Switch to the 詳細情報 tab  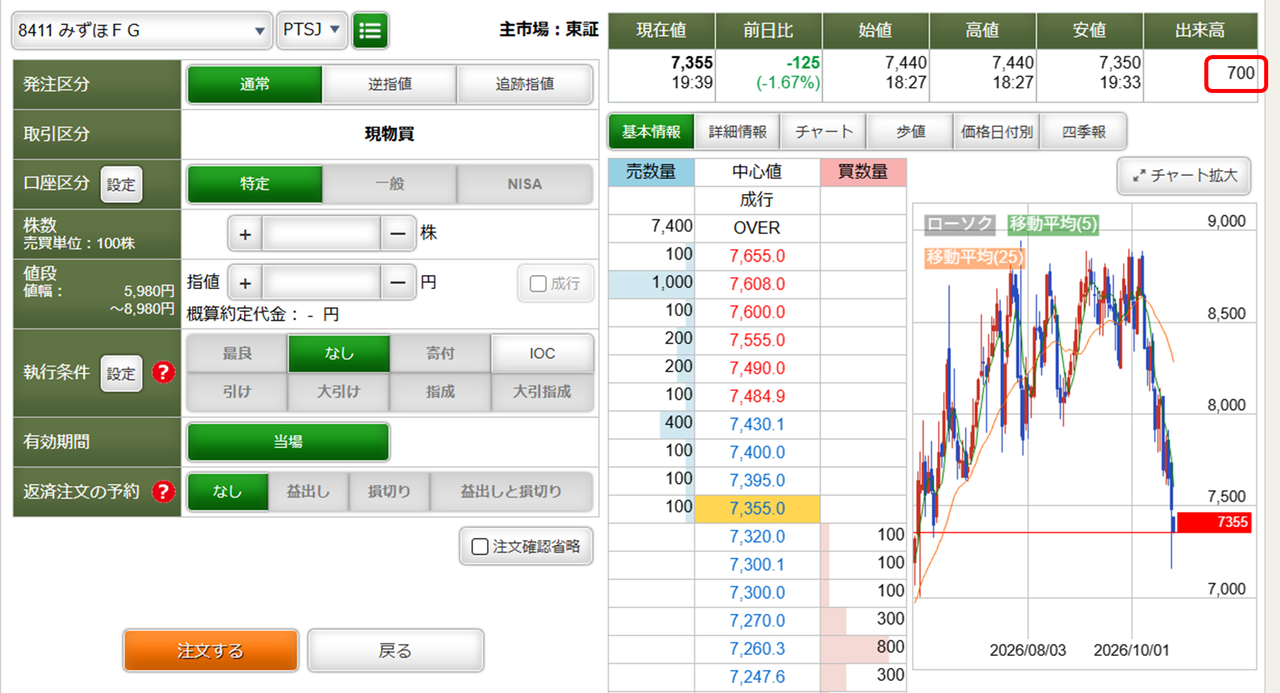coord(738,131)
